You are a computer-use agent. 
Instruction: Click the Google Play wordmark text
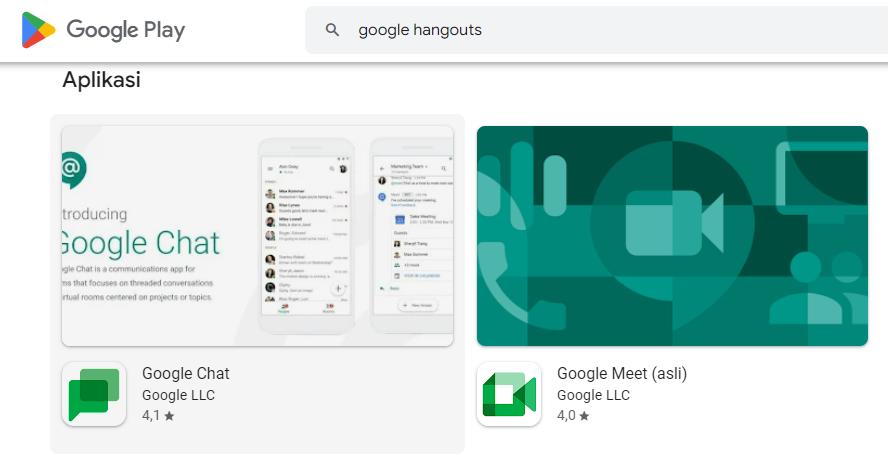(126, 30)
